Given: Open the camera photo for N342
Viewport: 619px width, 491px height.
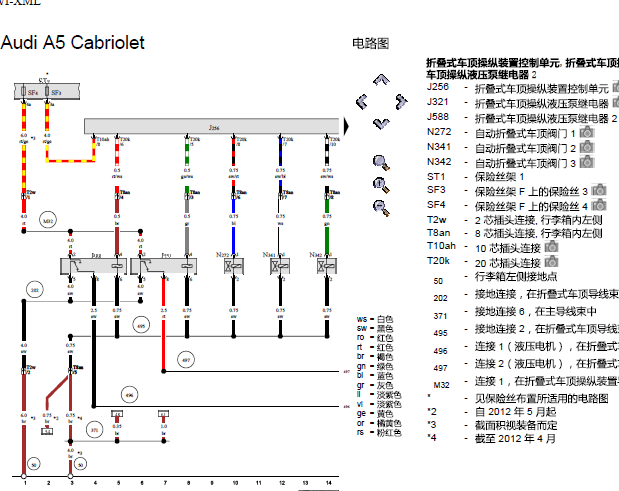Looking at the screenshot, I should (587, 162).
